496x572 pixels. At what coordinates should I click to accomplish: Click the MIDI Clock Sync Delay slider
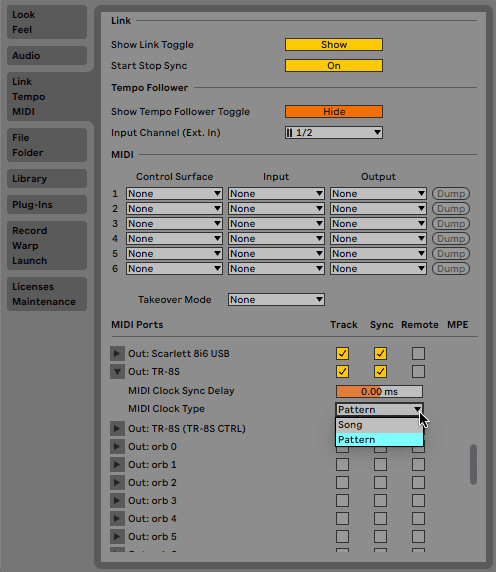click(x=379, y=391)
